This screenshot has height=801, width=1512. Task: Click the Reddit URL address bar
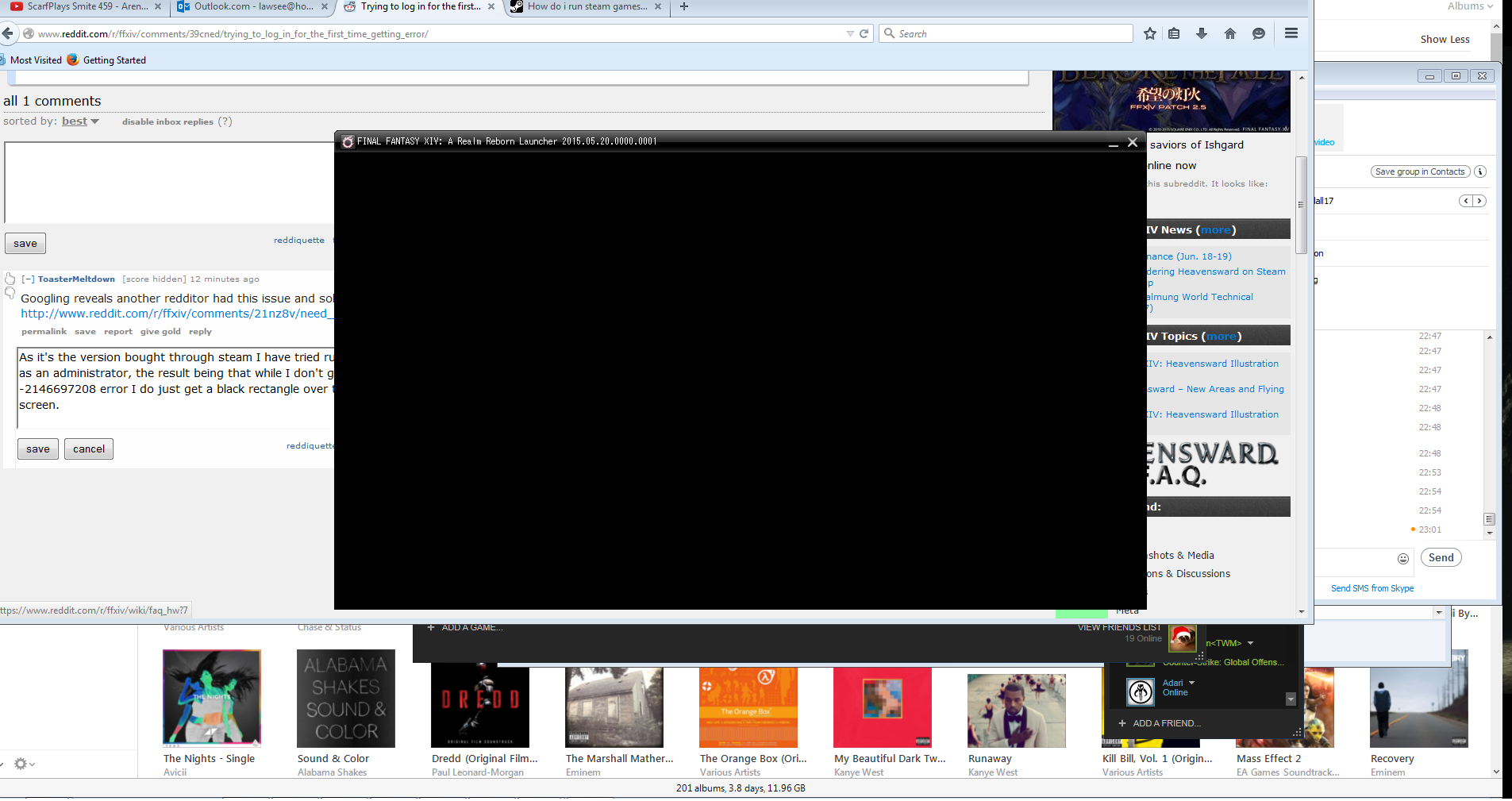point(437,33)
